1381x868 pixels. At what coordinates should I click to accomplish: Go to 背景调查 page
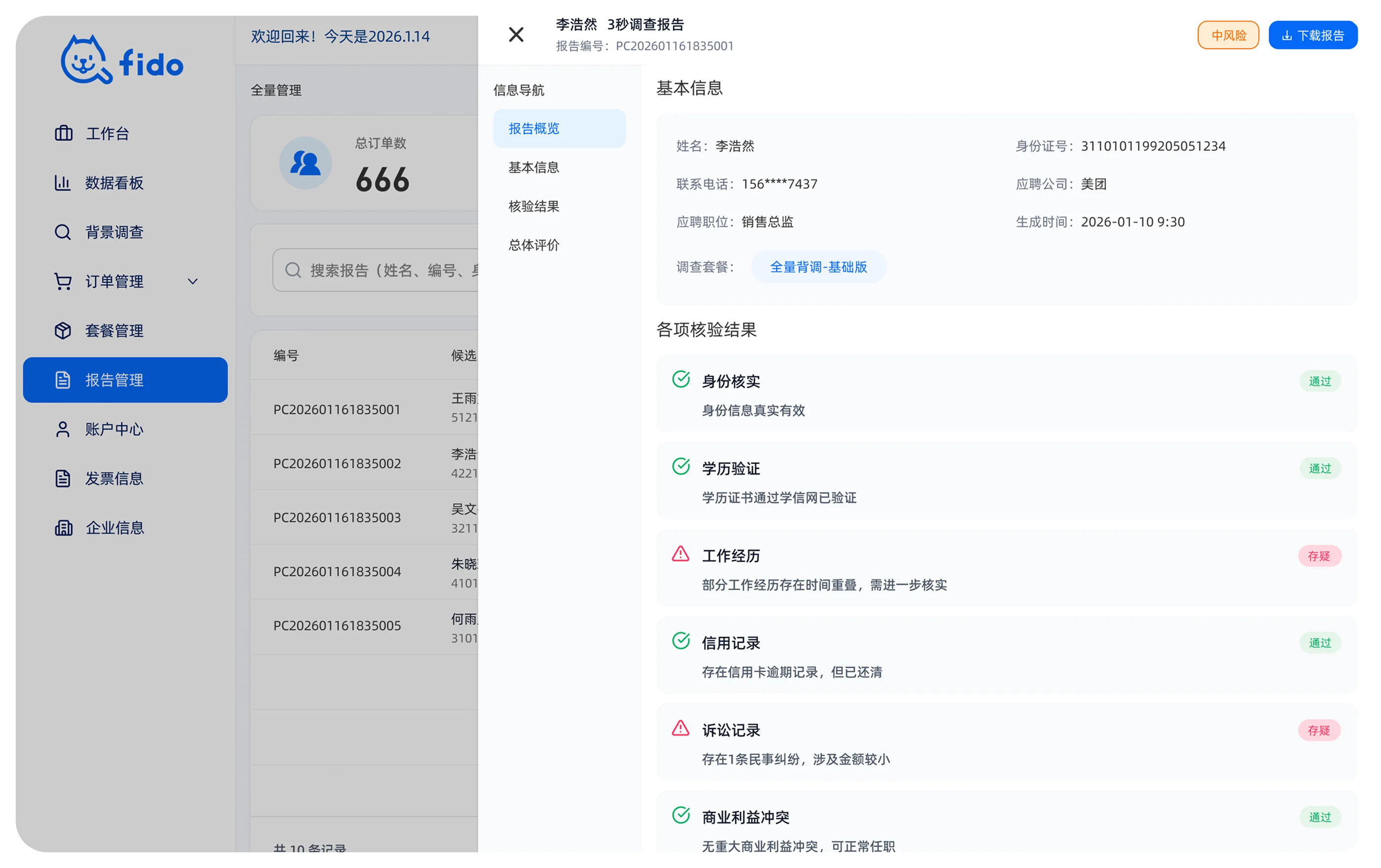click(x=125, y=232)
